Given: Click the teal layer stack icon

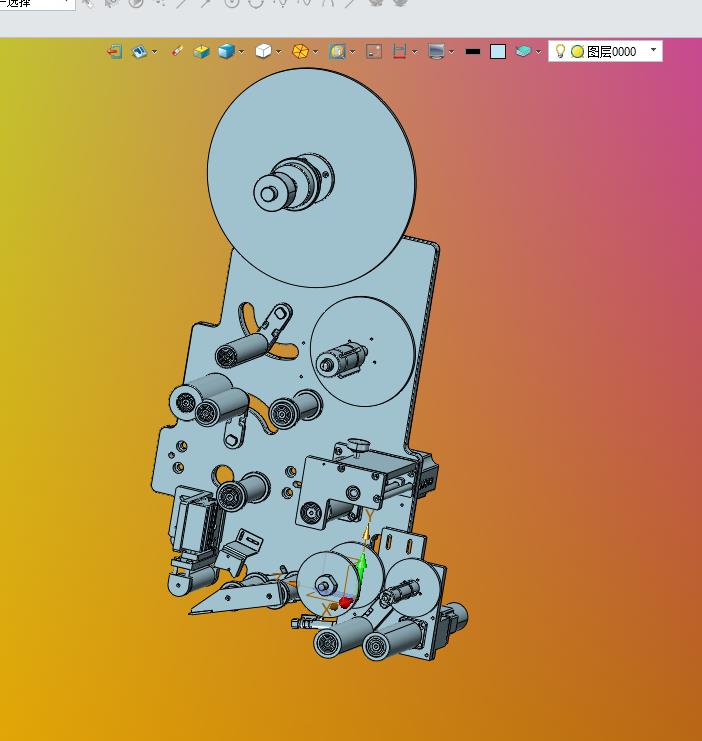Looking at the screenshot, I should [523, 51].
